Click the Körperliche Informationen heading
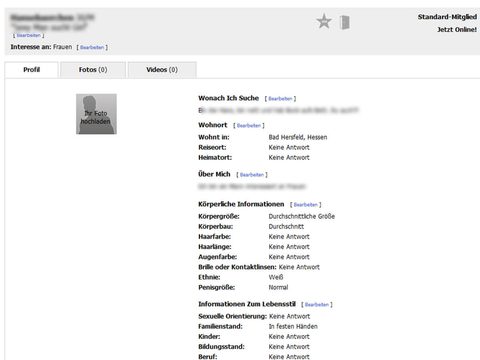The width and height of the screenshot is (480, 360). click(x=241, y=204)
